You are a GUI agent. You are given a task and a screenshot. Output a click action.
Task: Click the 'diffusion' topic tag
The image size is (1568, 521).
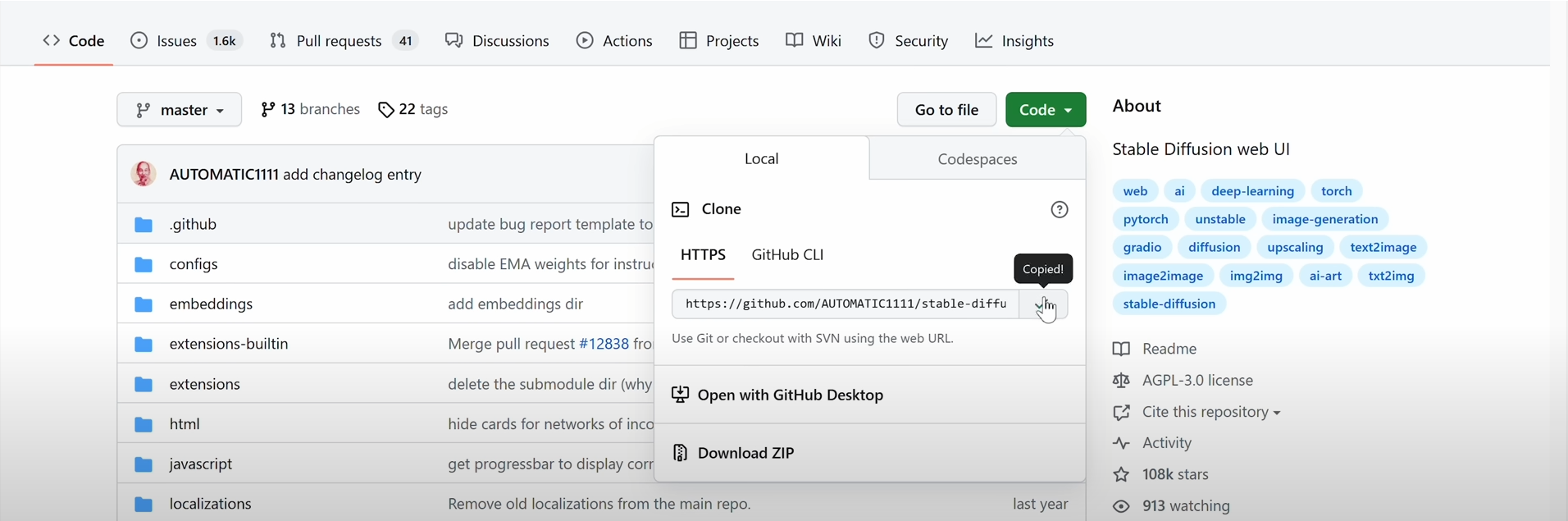click(1215, 247)
